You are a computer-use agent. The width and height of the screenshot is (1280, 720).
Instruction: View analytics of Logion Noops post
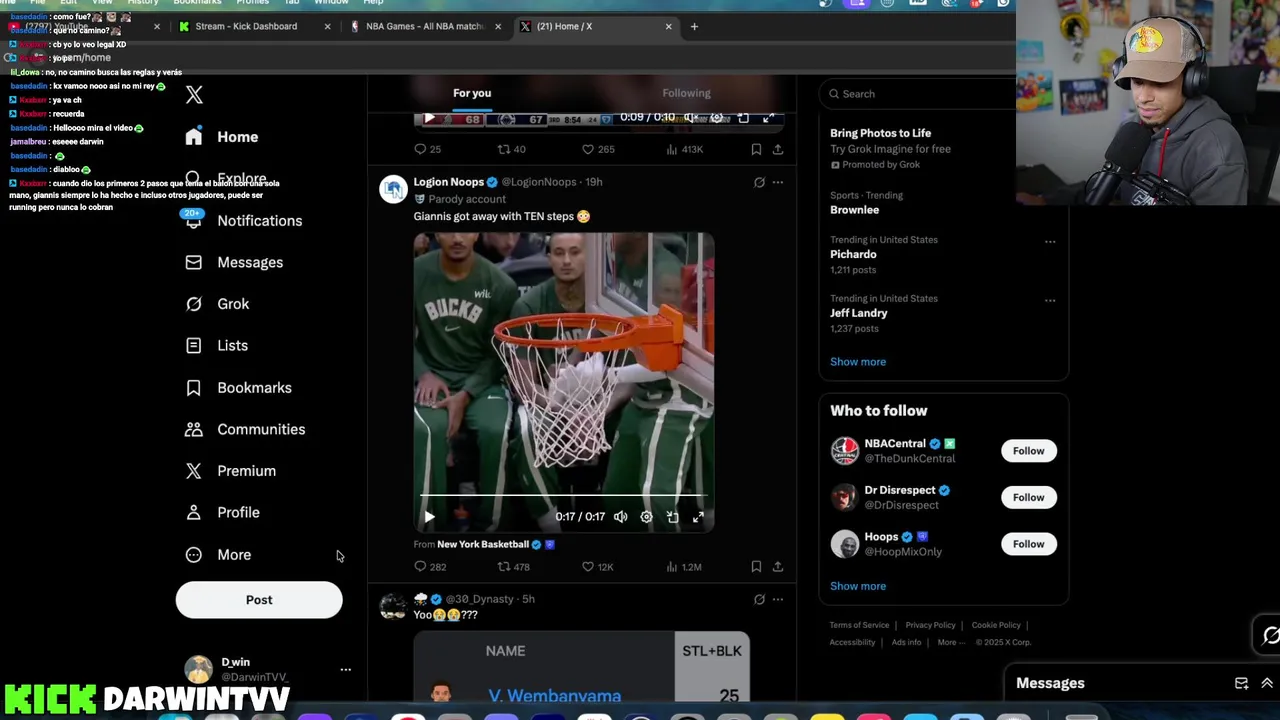pyautogui.click(x=682, y=567)
